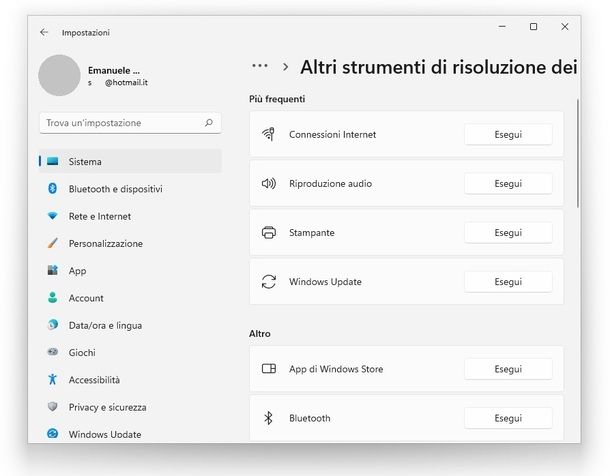Click the Windows Update sidebar icon
This screenshot has width=610, height=476.
click(53, 433)
